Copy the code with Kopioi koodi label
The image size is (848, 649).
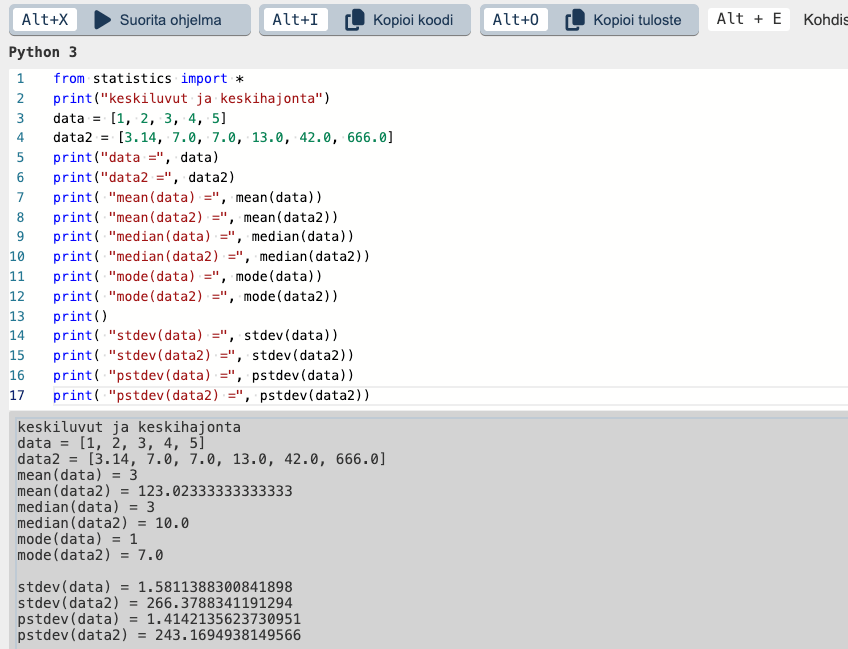(x=412, y=20)
